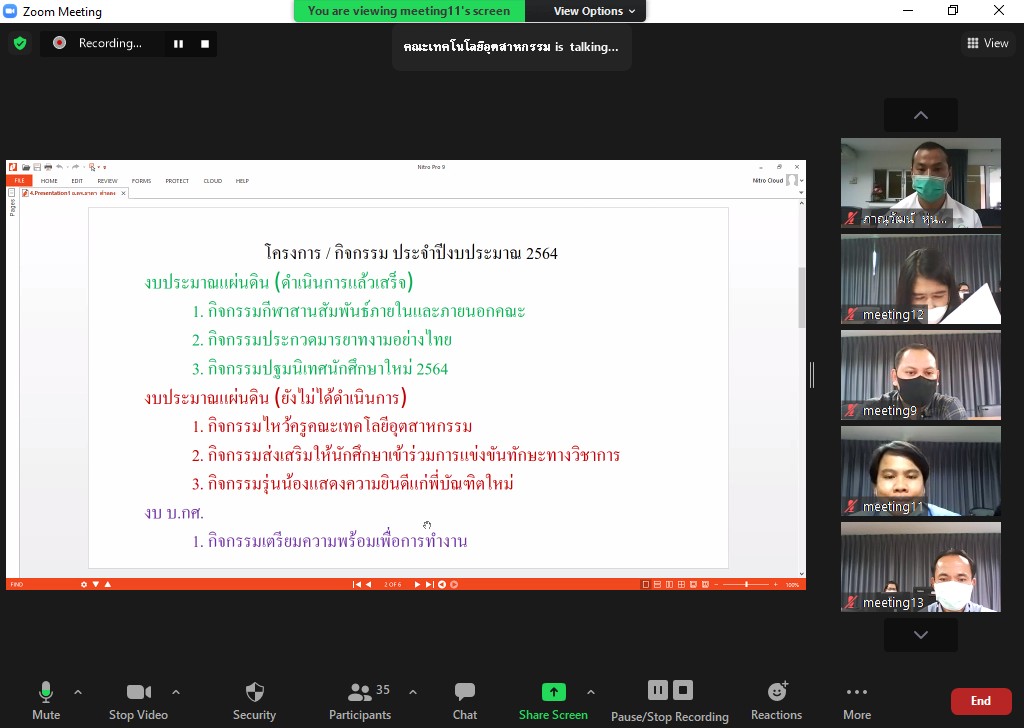Click the Nitro Cloud account label
The image size is (1024, 728).
pos(767,181)
